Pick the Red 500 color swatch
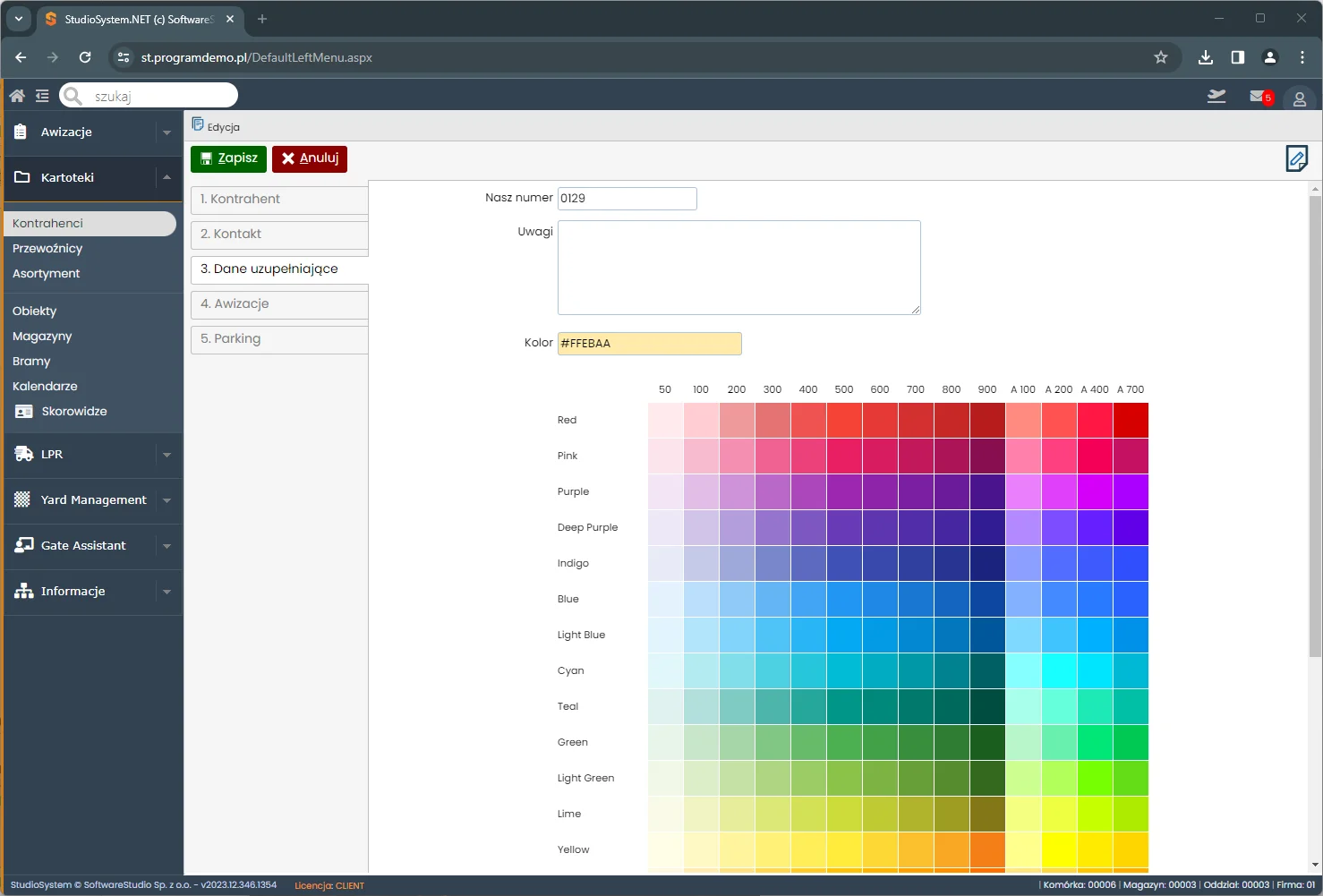This screenshot has height=896, width=1323. point(844,421)
